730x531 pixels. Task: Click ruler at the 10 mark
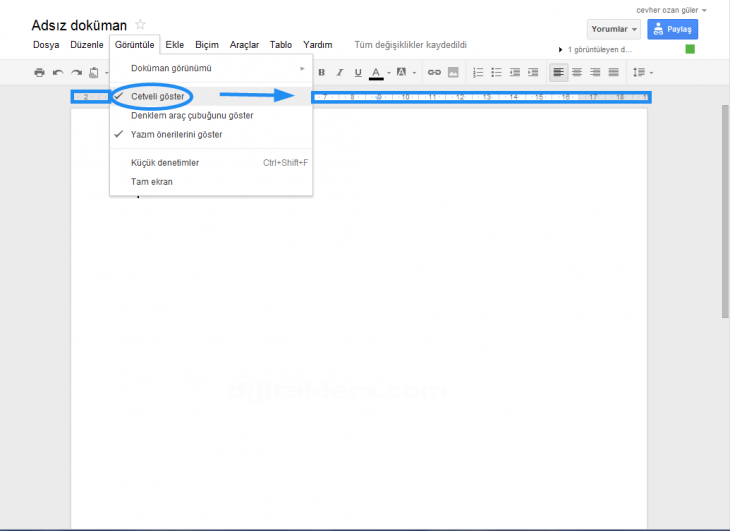pyautogui.click(x=406, y=97)
